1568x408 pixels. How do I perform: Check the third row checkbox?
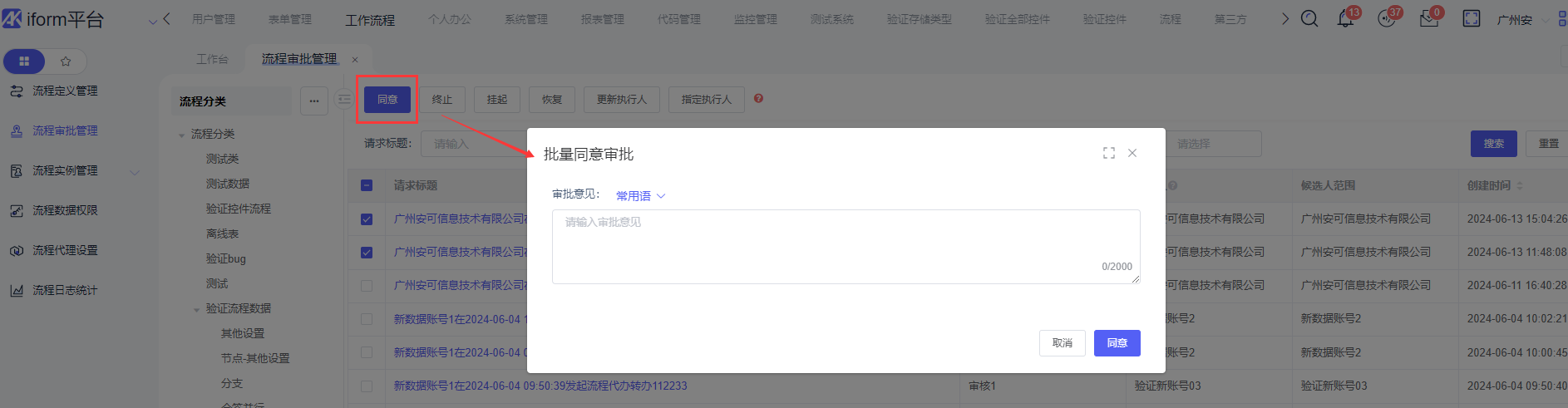point(367,286)
